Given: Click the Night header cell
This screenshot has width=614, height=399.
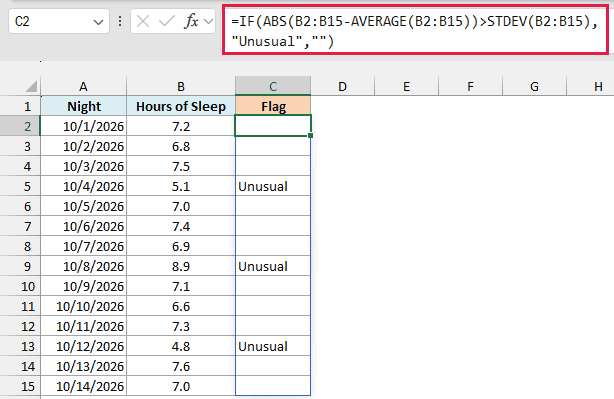Looking at the screenshot, I should pyautogui.click(x=83, y=106).
